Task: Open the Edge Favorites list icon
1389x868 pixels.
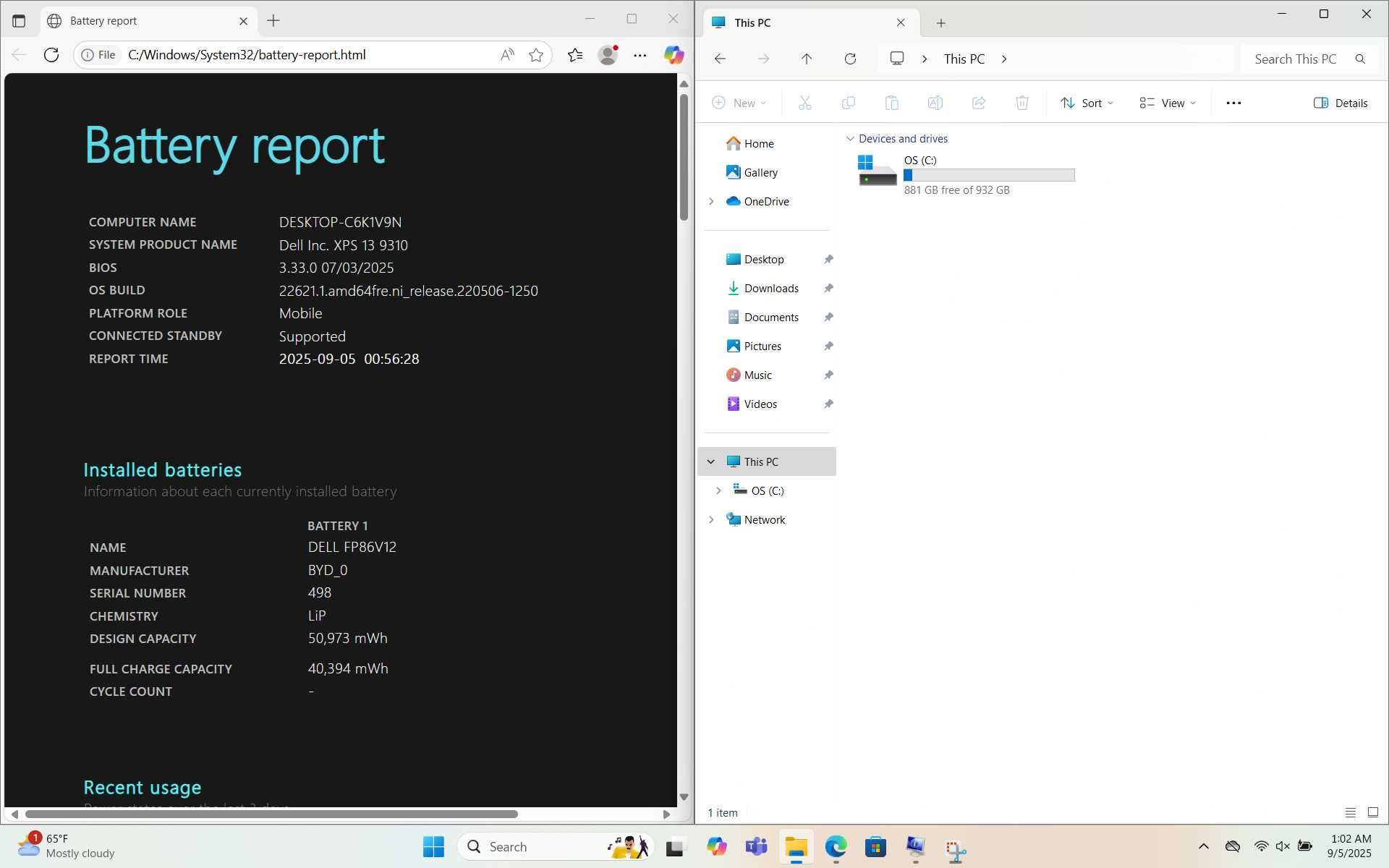Action: (575, 55)
